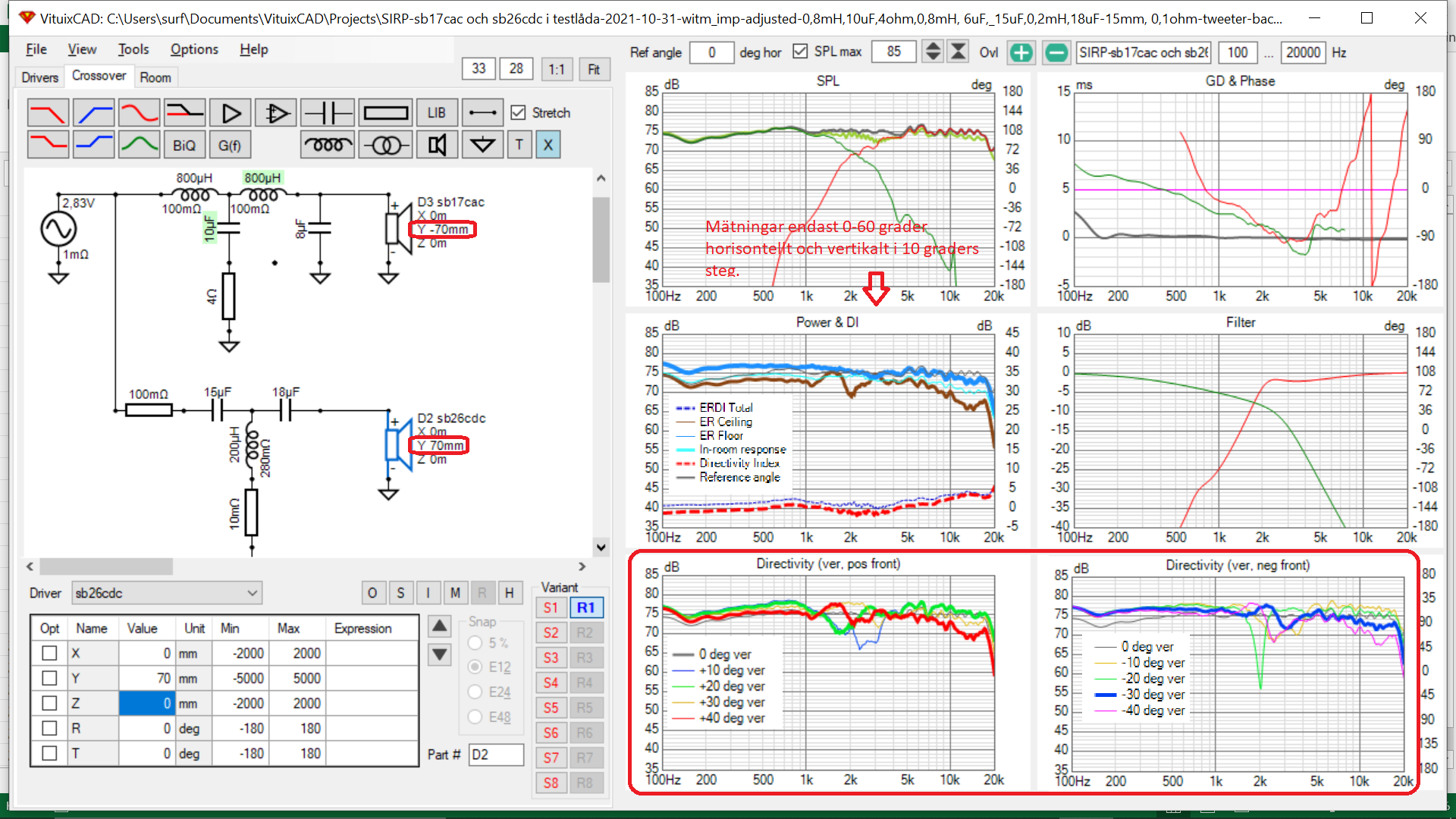Image resolution: width=1456 pixels, height=819 pixels.
Task: Switch to the Drivers tab
Action: [39, 77]
